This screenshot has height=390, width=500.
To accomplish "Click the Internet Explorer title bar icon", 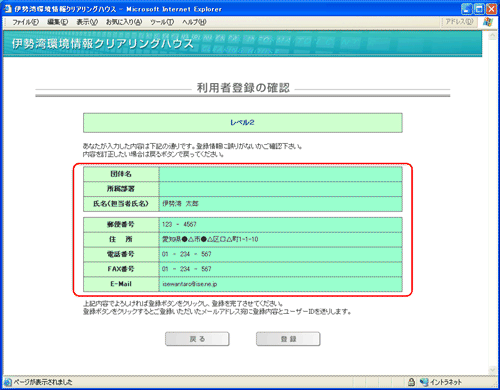I will click(8, 9).
